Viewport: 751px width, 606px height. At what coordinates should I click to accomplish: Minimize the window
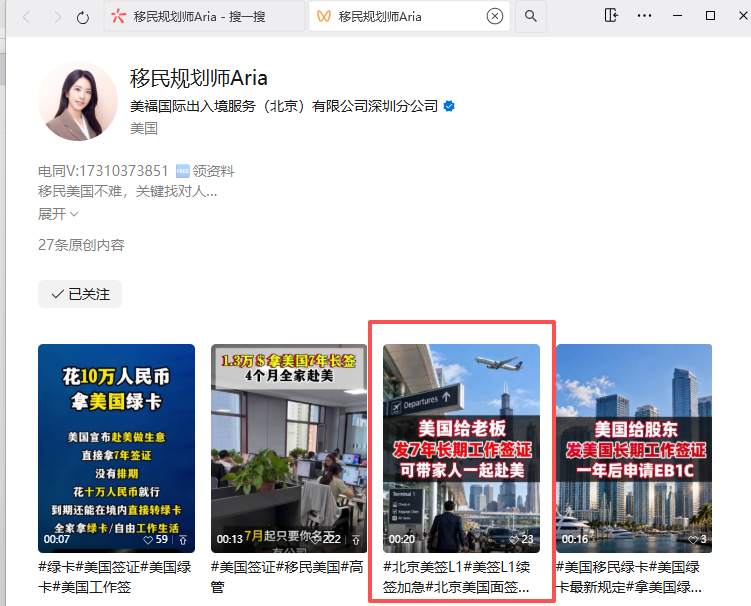[677, 16]
